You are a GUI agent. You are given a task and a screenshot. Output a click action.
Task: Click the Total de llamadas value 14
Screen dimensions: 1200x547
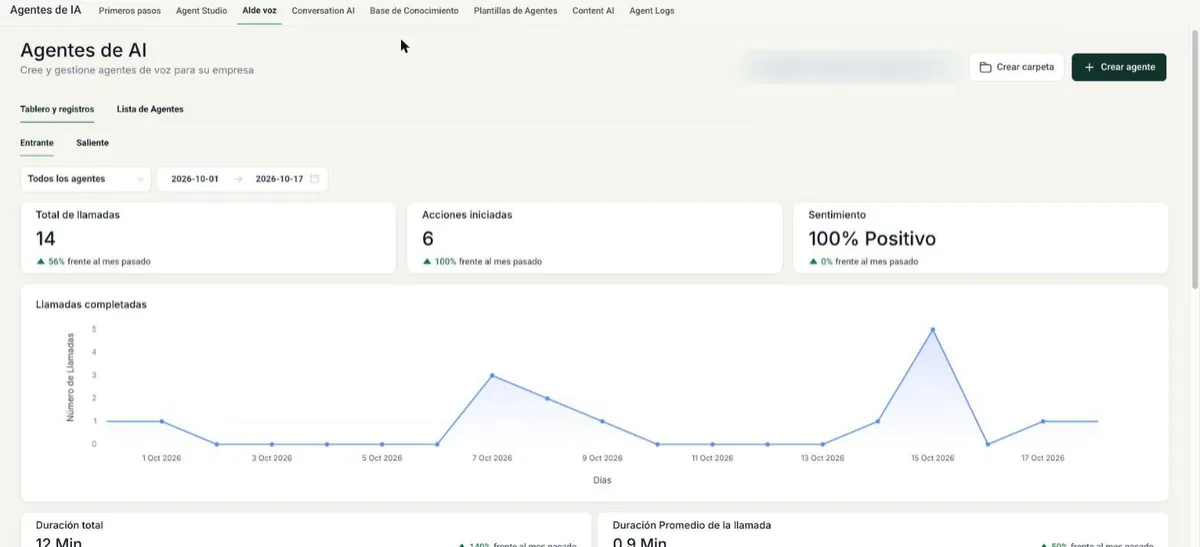46,238
